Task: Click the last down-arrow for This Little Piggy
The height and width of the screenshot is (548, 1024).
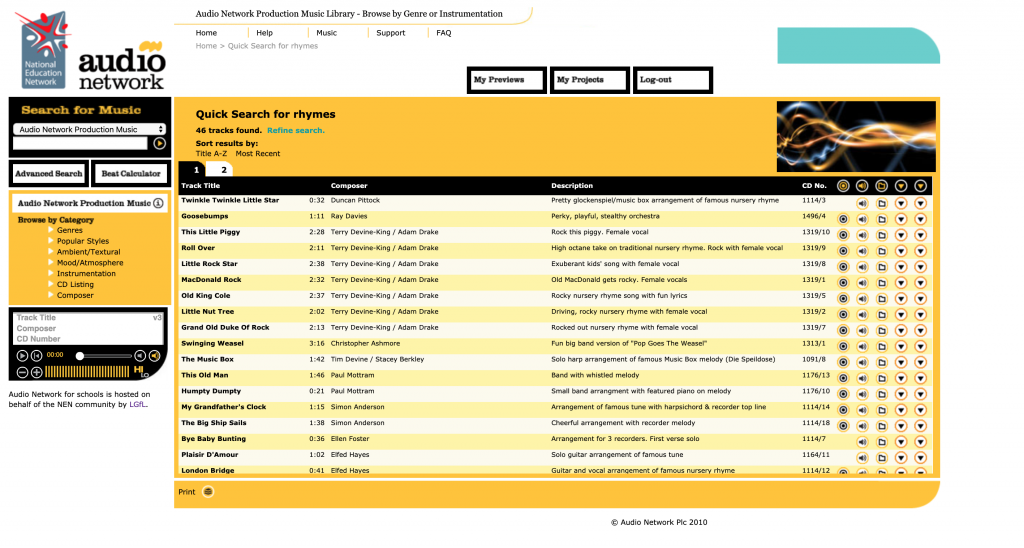Action: [x=920, y=235]
